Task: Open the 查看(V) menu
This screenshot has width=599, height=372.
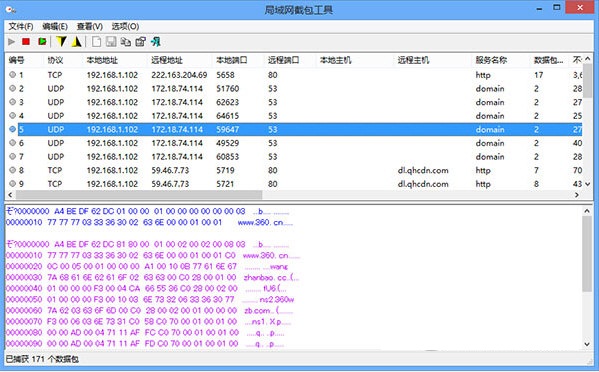Action: coord(90,26)
